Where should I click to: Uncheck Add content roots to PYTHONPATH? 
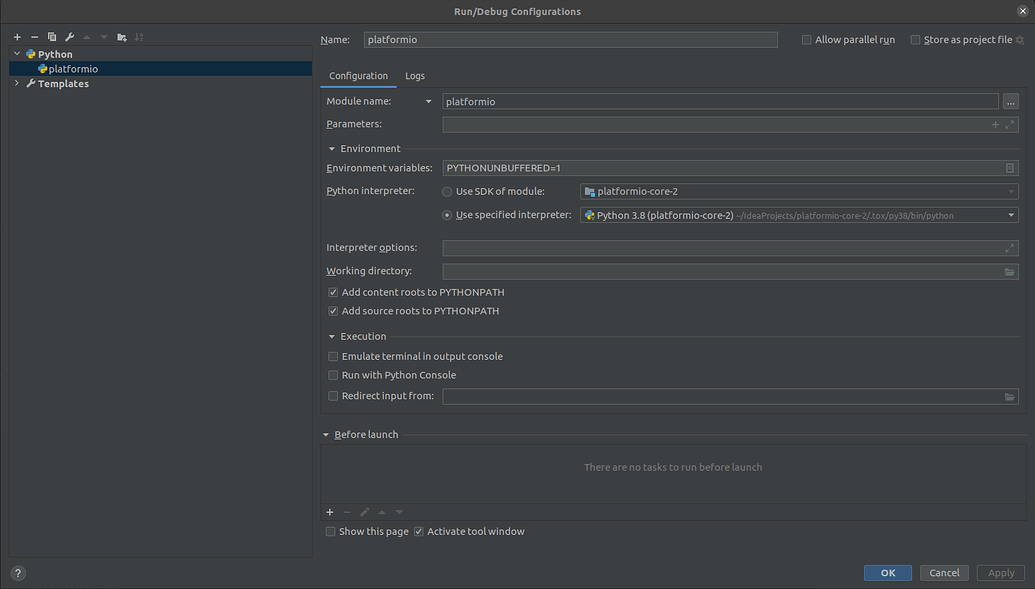tap(333, 292)
